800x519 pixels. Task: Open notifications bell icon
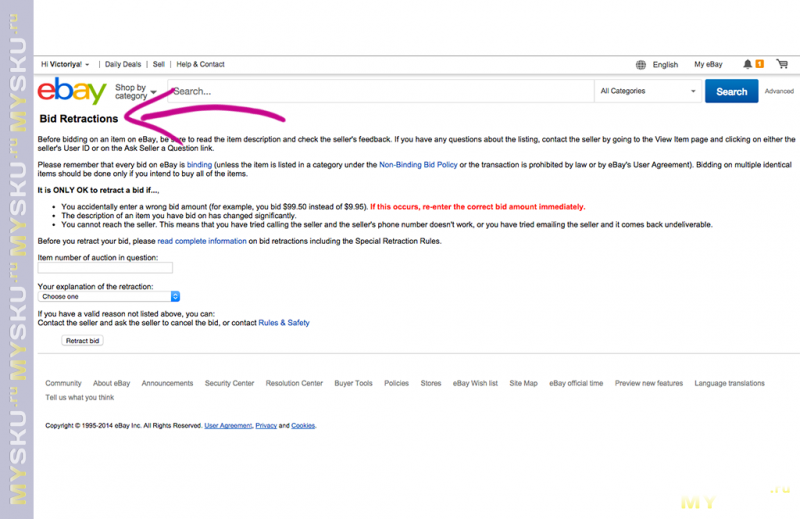(748, 64)
